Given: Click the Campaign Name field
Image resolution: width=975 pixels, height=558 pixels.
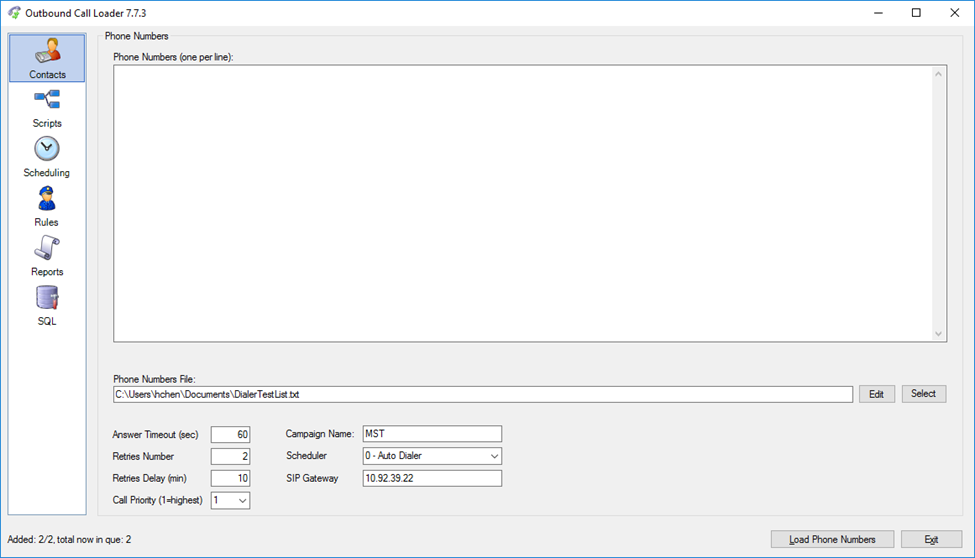Looking at the screenshot, I should [x=432, y=434].
